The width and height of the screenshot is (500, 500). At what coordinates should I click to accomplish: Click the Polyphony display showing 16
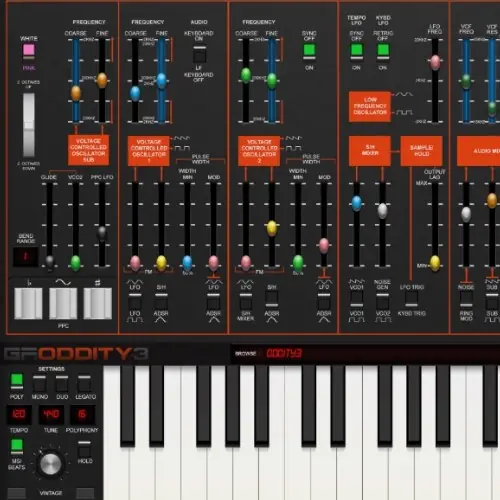[82, 414]
